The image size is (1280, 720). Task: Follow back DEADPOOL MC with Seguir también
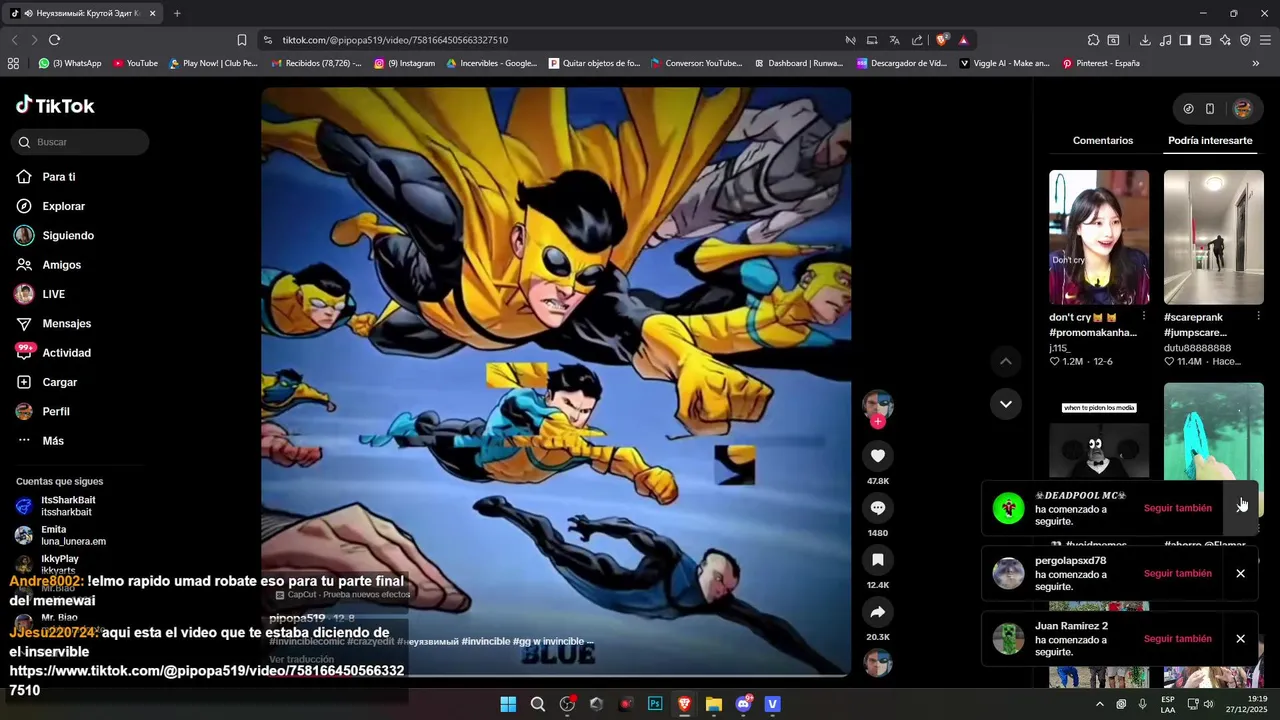(x=1177, y=508)
